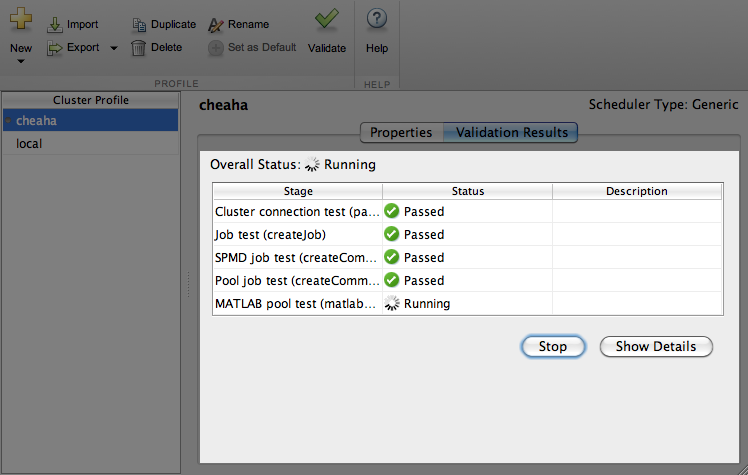The height and width of the screenshot is (475, 748).
Task: Select the MATLAB pool test row
Action: tap(297, 304)
